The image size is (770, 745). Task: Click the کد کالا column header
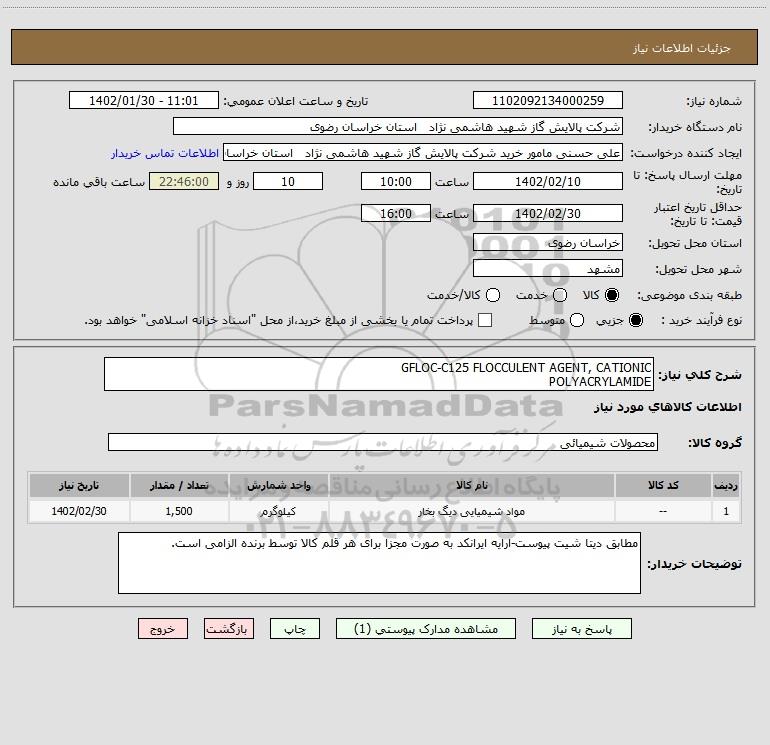pyautogui.click(x=663, y=485)
